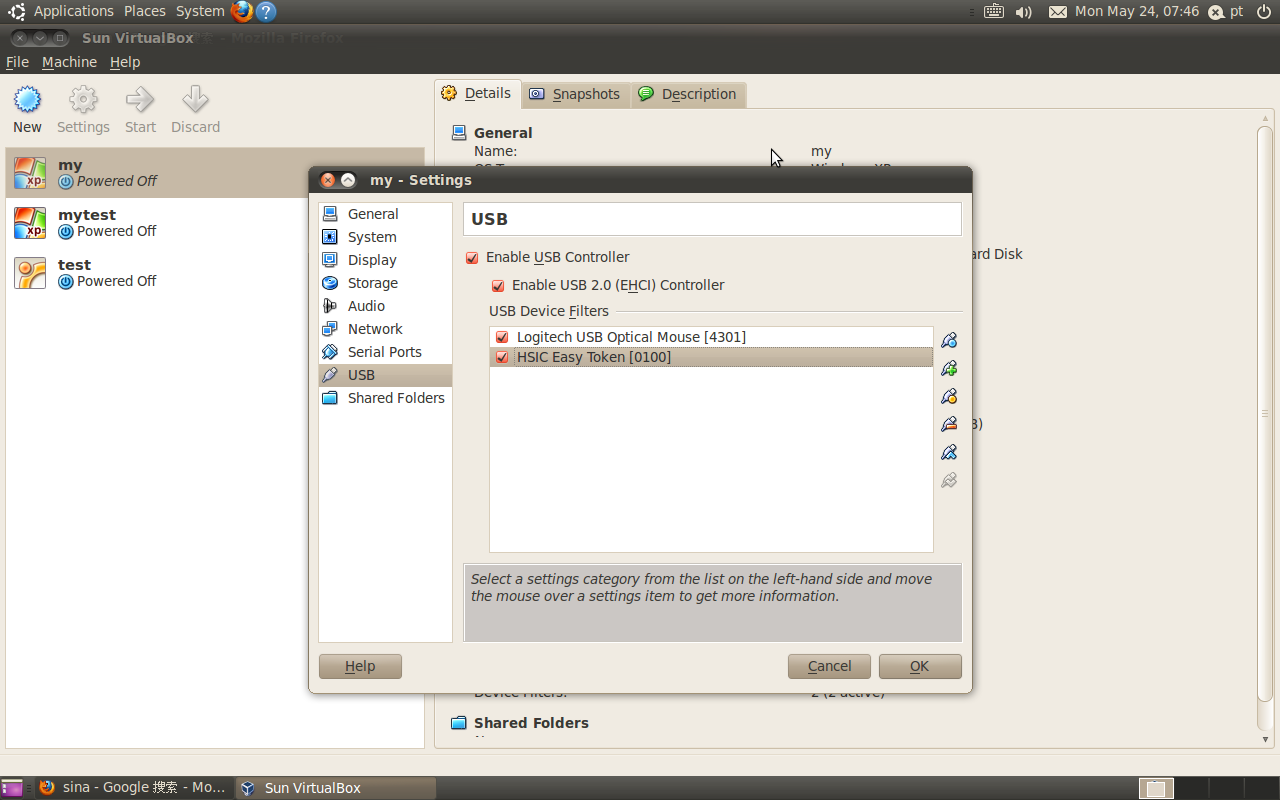Select the USB settings category
The image size is (1280, 800).
(x=385, y=375)
